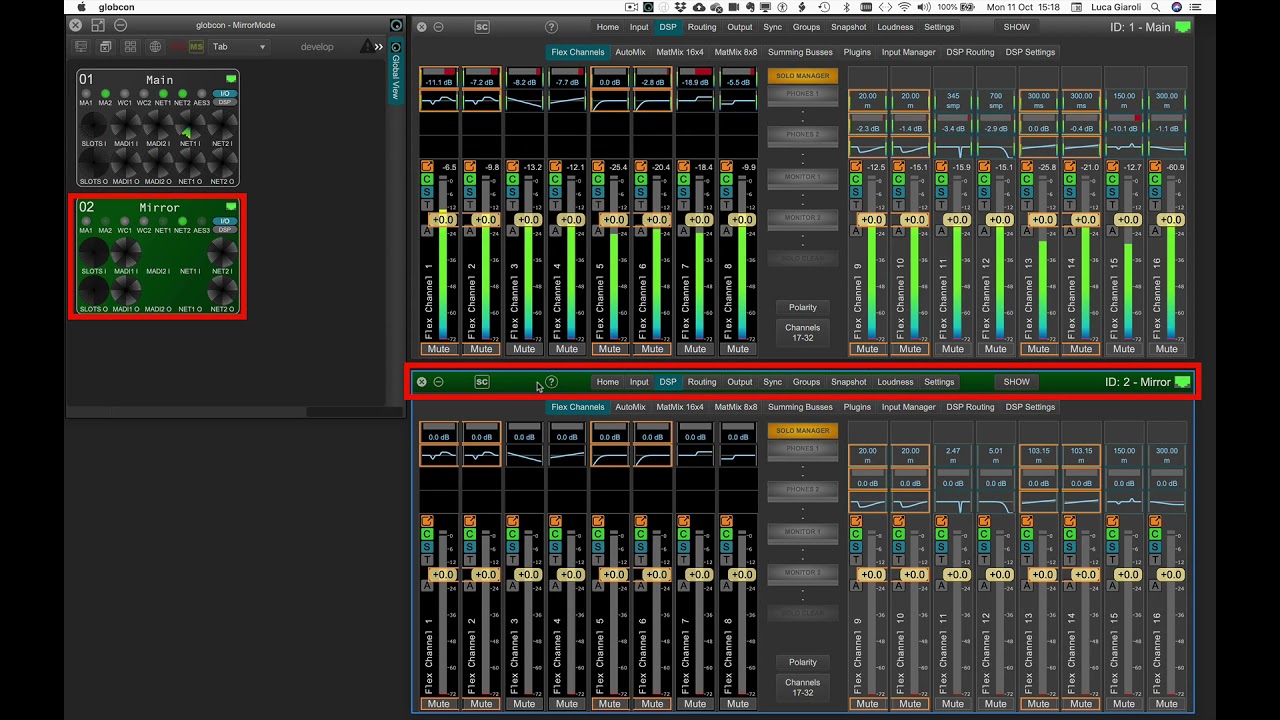The width and height of the screenshot is (1280, 720).
Task: Click the device list icon in globcon toolbar
Action: click(x=81, y=47)
